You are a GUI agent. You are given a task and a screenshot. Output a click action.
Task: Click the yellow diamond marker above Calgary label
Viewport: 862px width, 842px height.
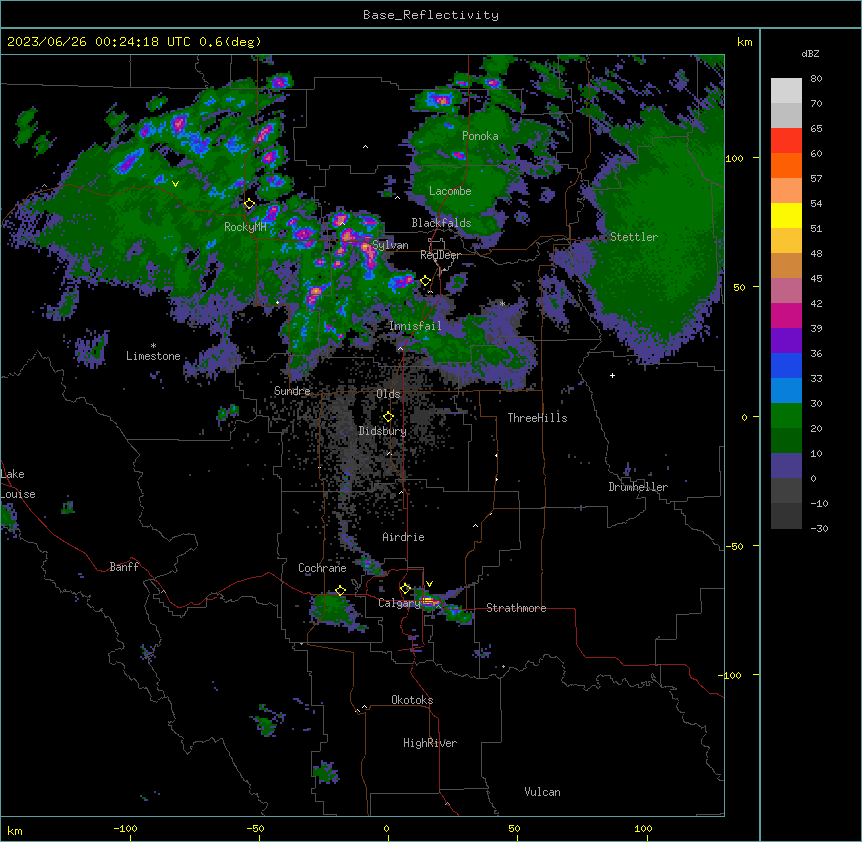click(x=405, y=589)
